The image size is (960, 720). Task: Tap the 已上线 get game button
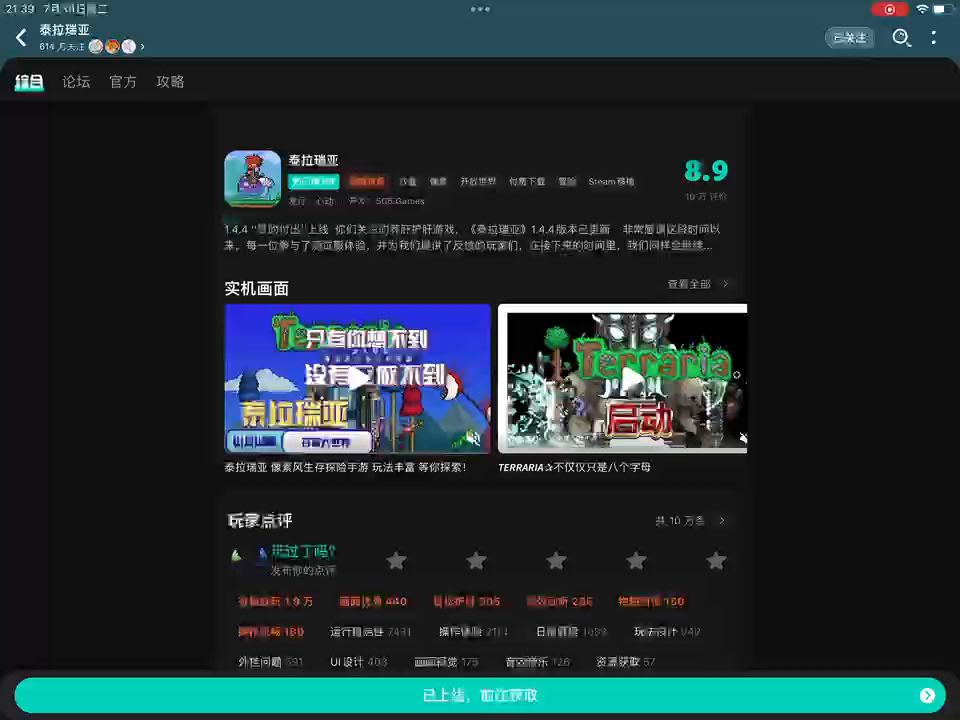480,695
